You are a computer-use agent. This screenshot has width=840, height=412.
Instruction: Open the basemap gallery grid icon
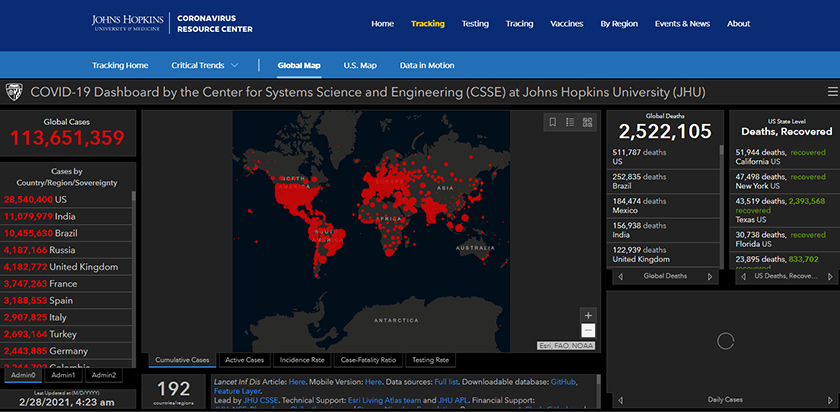[x=587, y=122]
